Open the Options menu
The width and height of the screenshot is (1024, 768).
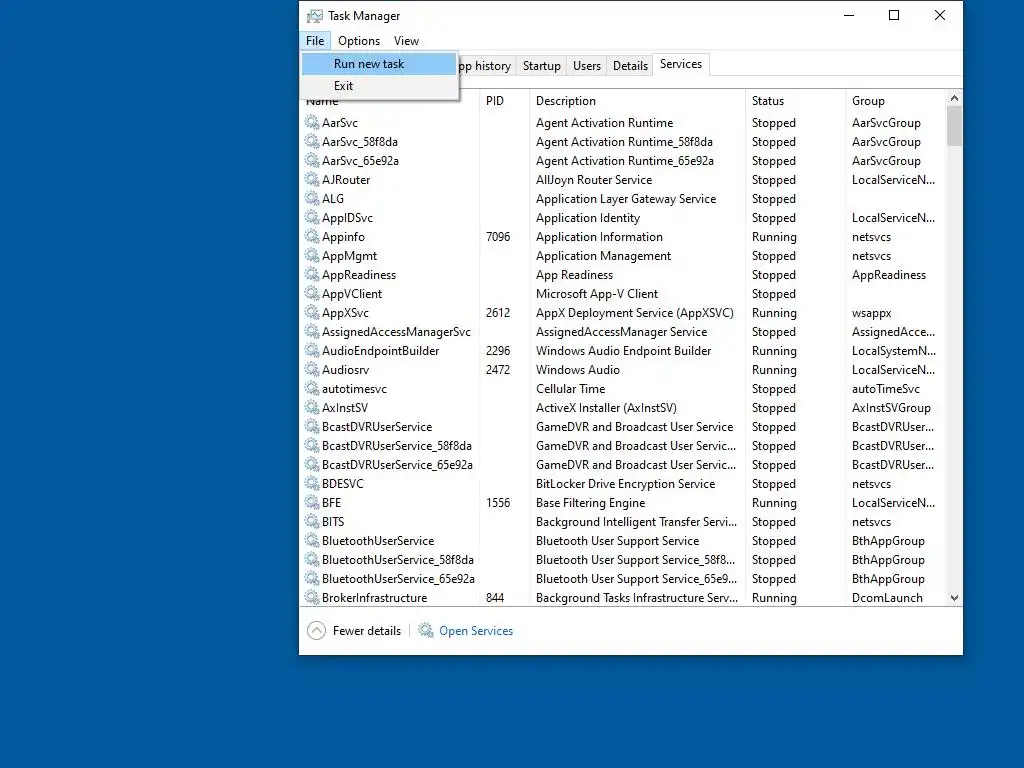tap(359, 40)
